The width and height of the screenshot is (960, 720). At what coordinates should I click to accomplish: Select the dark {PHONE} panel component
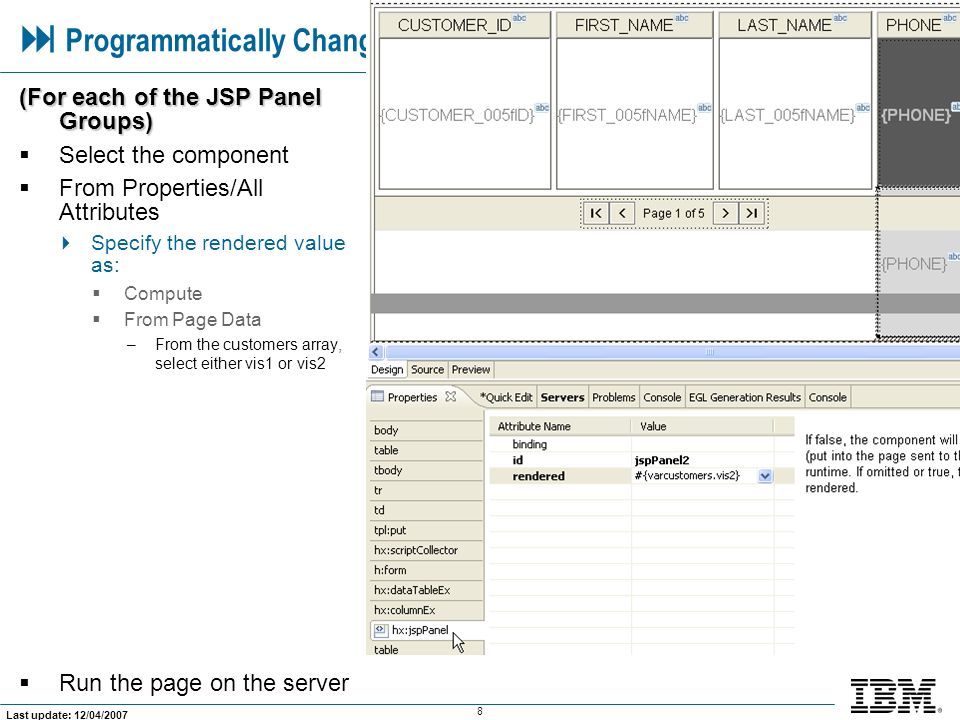[x=918, y=113]
